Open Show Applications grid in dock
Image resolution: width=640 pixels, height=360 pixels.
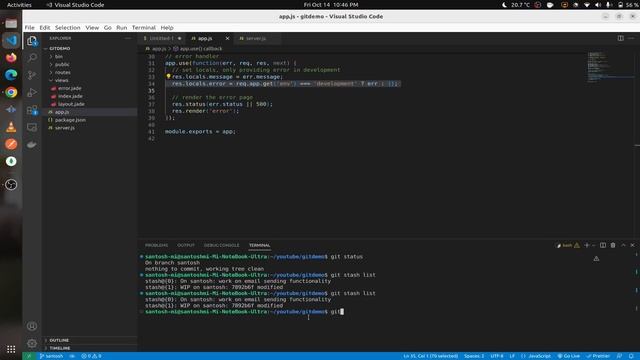11,349
